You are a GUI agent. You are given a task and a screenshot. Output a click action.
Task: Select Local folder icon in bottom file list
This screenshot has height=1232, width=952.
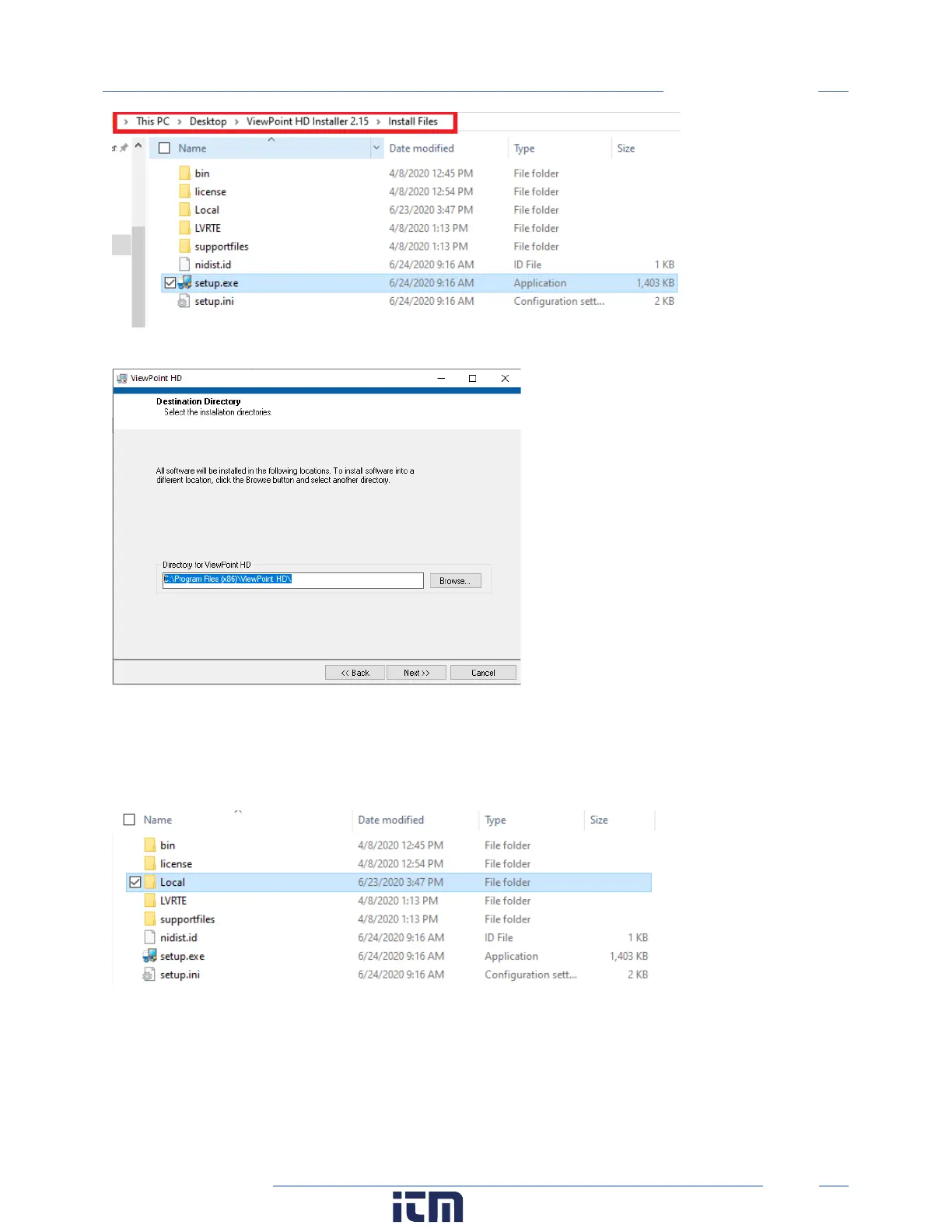point(150,882)
